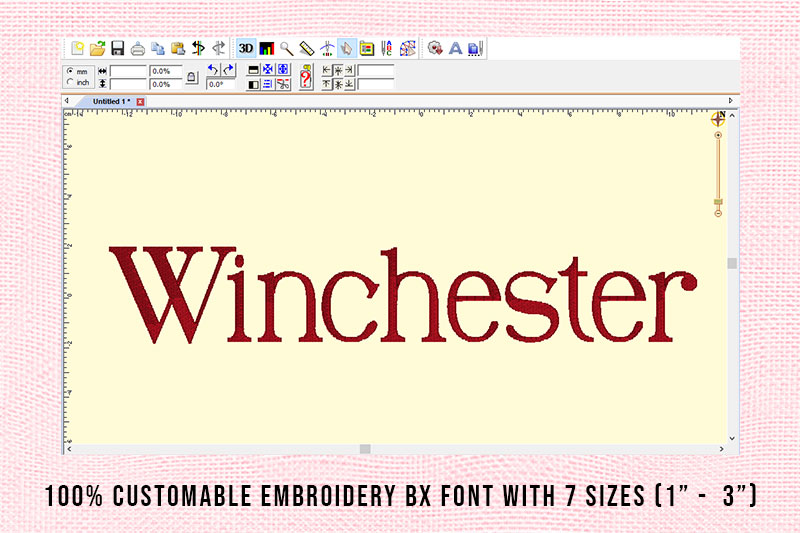
Task: Select the Winchester embroidered text
Action: pos(403,295)
